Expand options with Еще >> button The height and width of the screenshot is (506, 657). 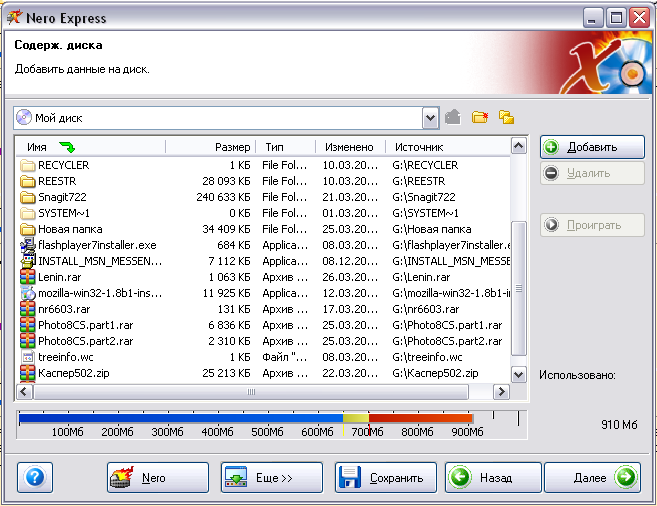272,478
